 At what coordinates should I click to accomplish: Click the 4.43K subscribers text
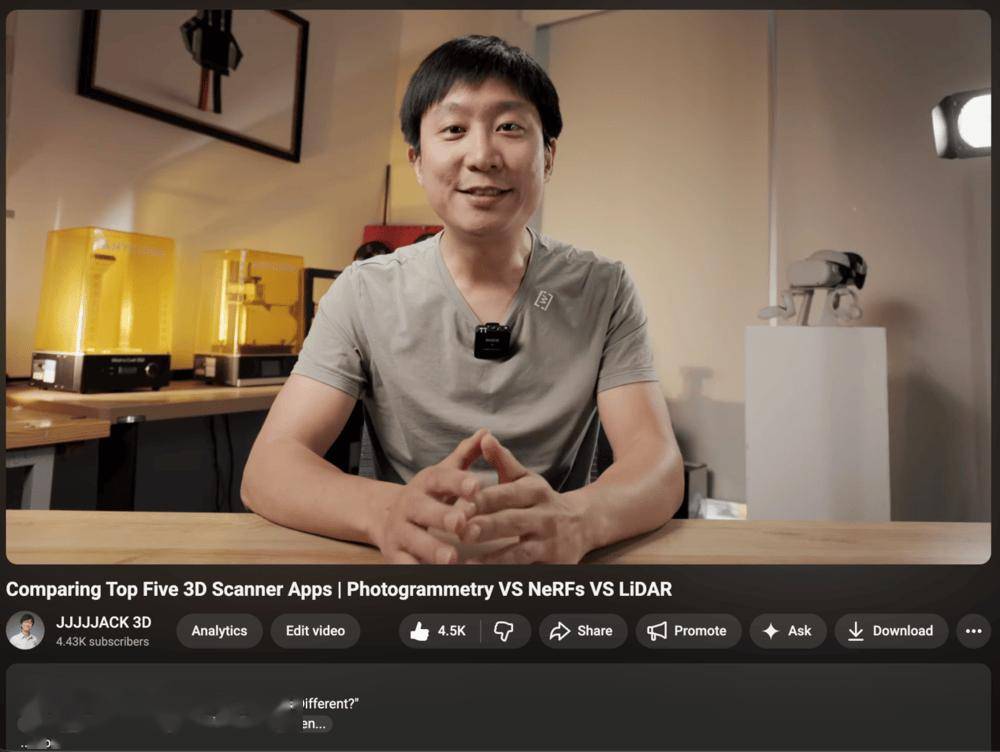102,642
